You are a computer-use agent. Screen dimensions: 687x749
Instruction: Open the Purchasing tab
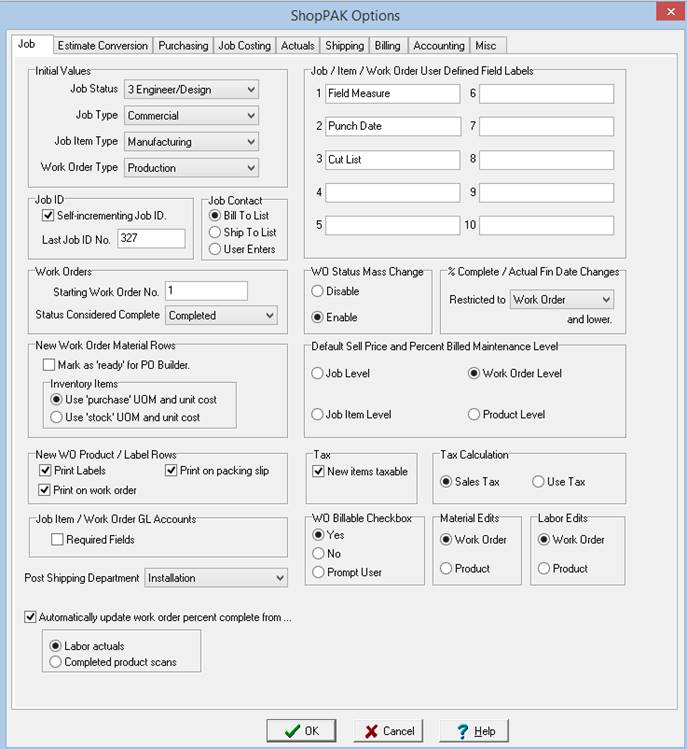[x=183, y=45]
